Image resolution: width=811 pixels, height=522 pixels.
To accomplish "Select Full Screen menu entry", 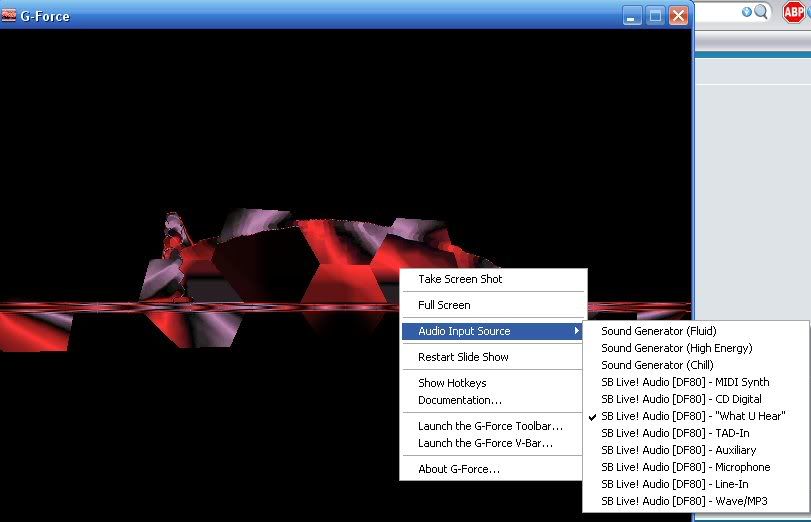I will click(x=493, y=305).
